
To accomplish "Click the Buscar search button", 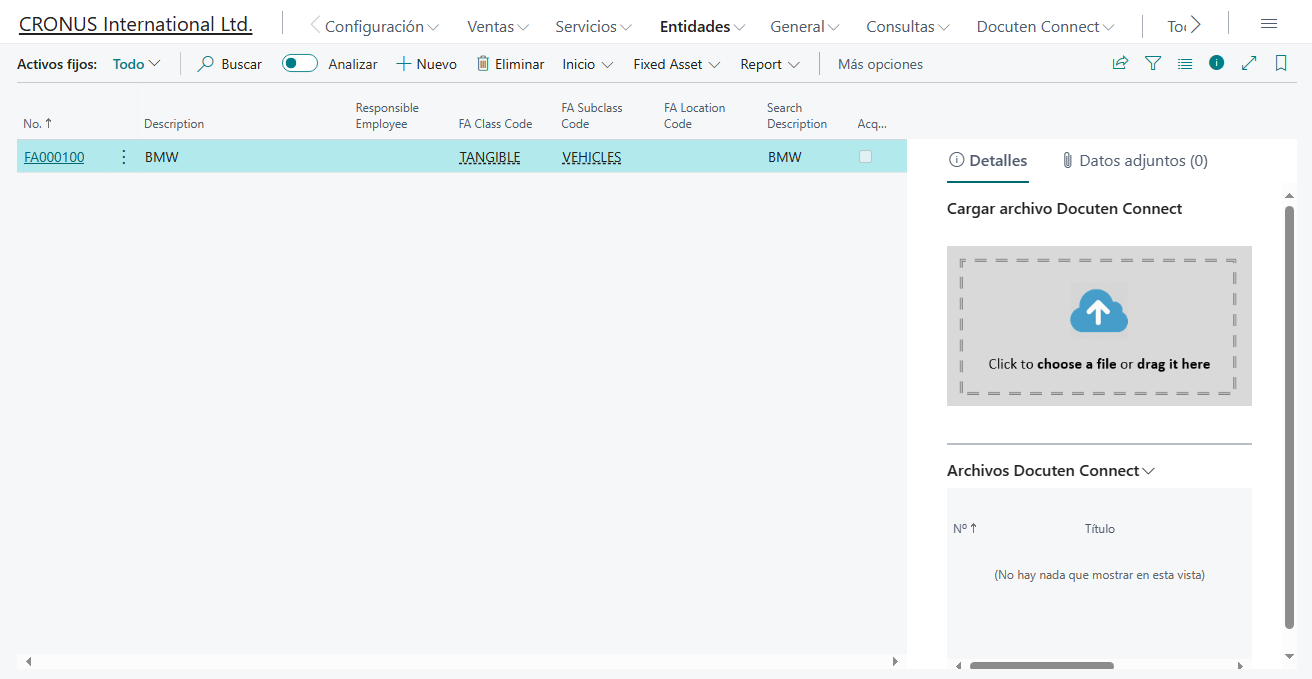I will pyautogui.click(x=230, y=64).
